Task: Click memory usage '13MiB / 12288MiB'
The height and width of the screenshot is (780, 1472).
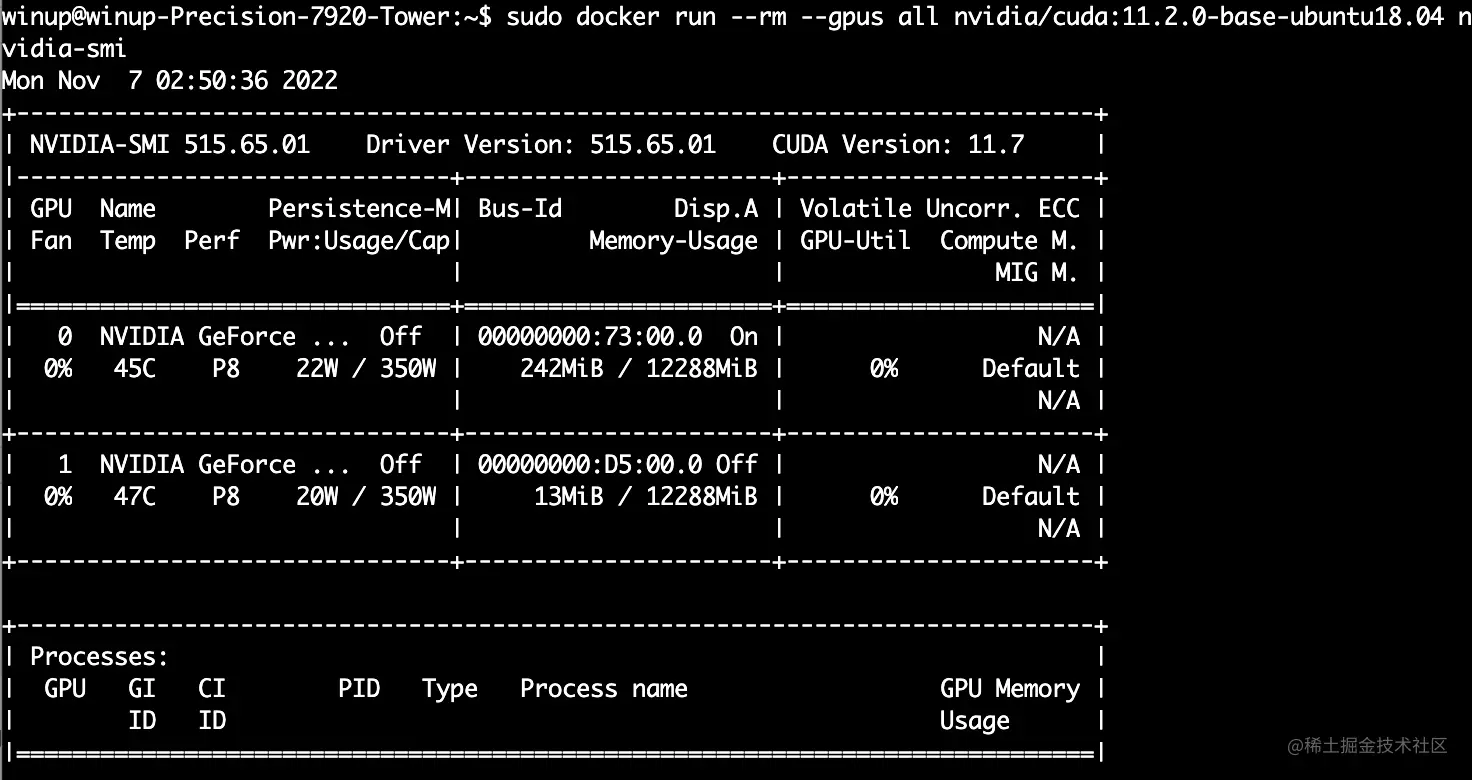Action: (646, 496)
